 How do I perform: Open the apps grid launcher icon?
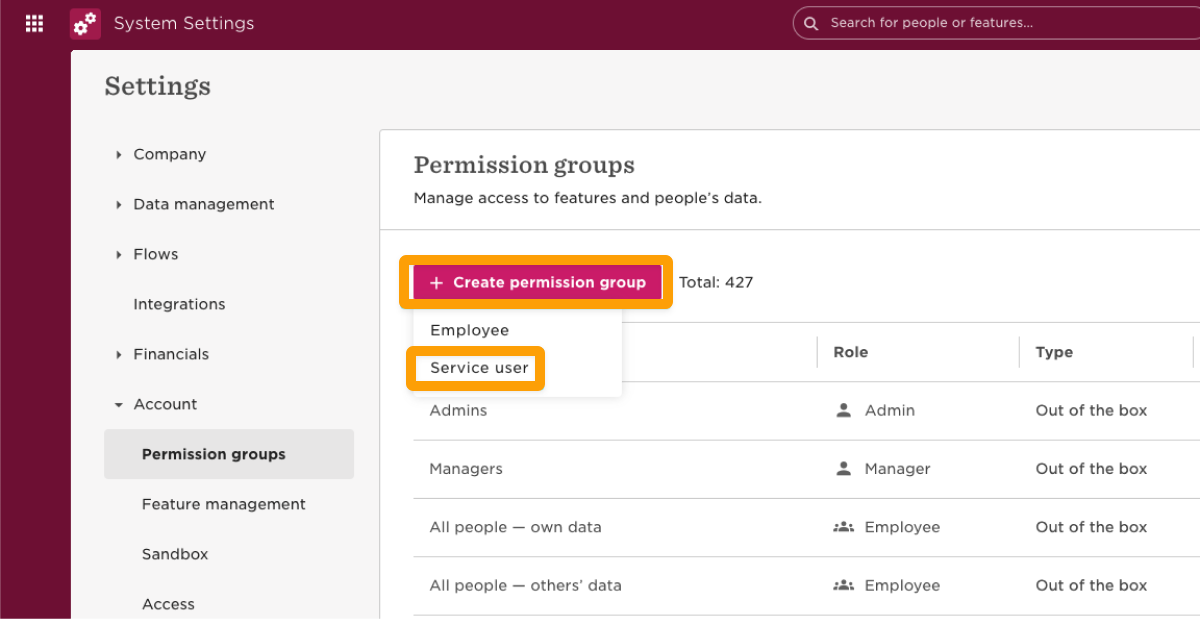point(34,23)
